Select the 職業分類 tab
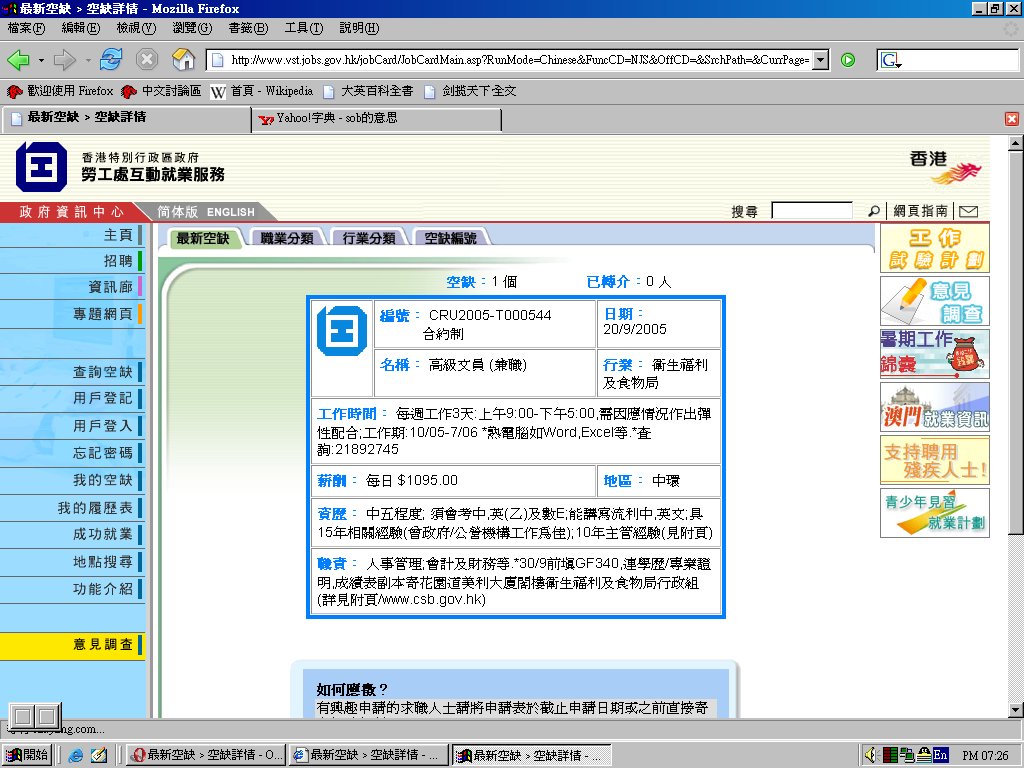Viewport: 1024px width, 768px height. [287, 238]
